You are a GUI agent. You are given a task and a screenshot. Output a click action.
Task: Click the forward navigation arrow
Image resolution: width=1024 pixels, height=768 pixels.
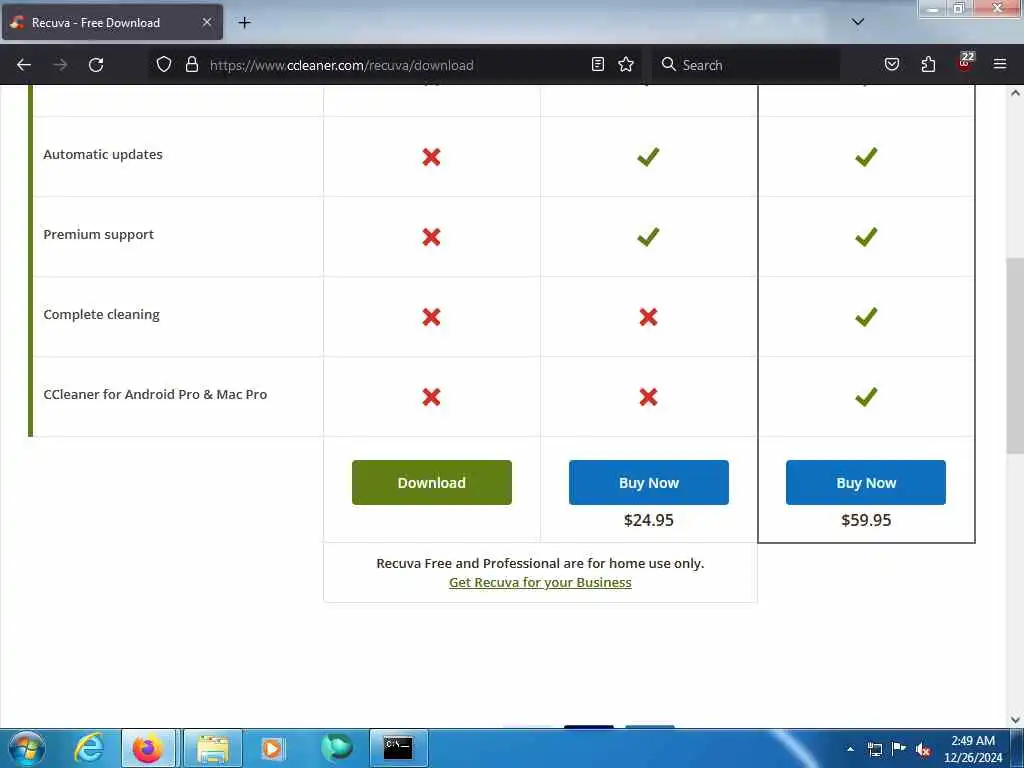point(60,65)
